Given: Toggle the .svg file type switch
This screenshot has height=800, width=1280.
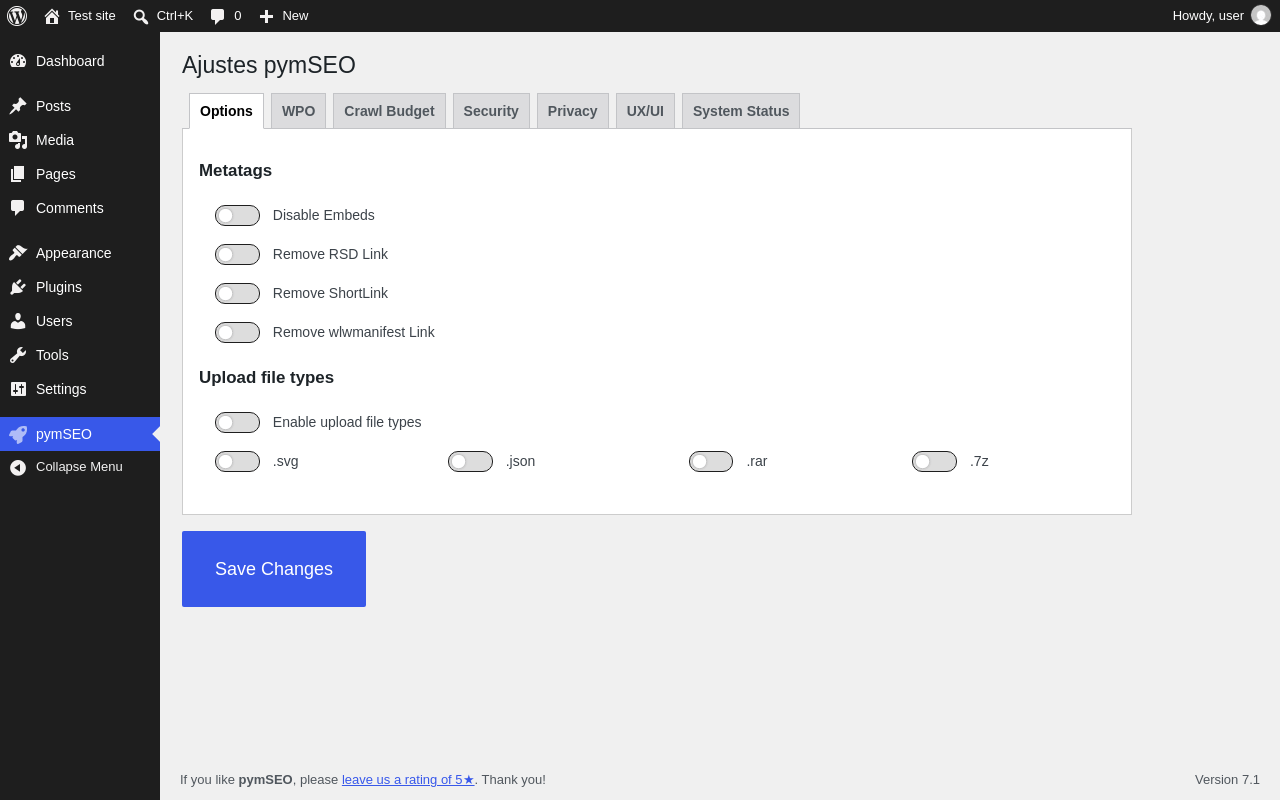Looking at the screenshot, I should [237, 461].
